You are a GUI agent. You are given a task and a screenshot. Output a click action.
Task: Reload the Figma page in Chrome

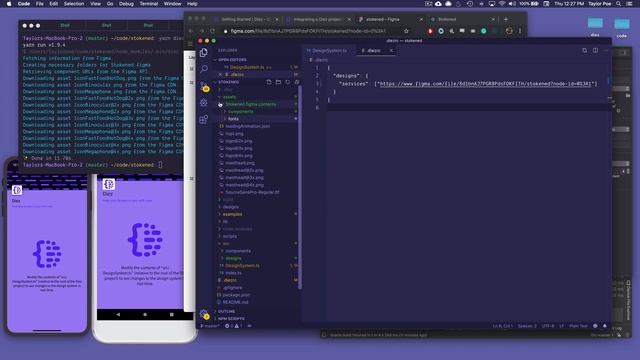tap(212, 31)
